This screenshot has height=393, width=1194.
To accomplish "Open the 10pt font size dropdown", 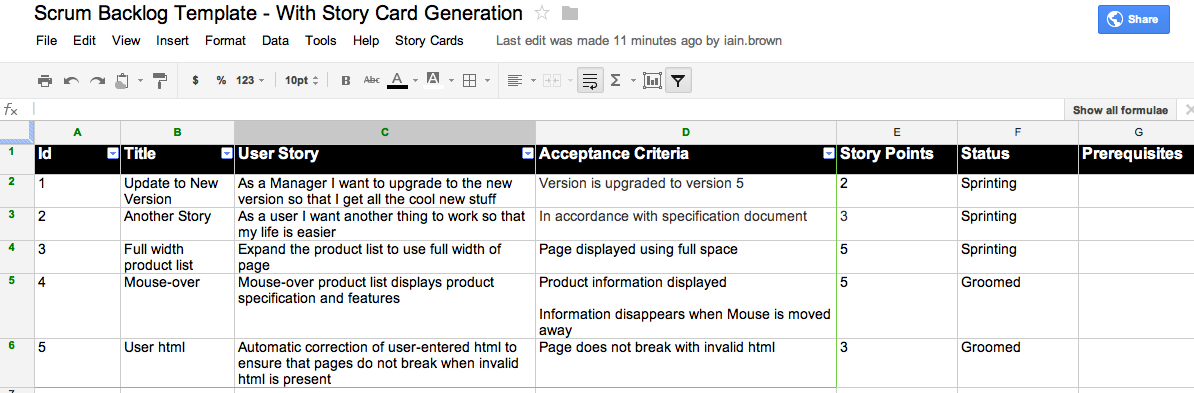I will (302, 80).
